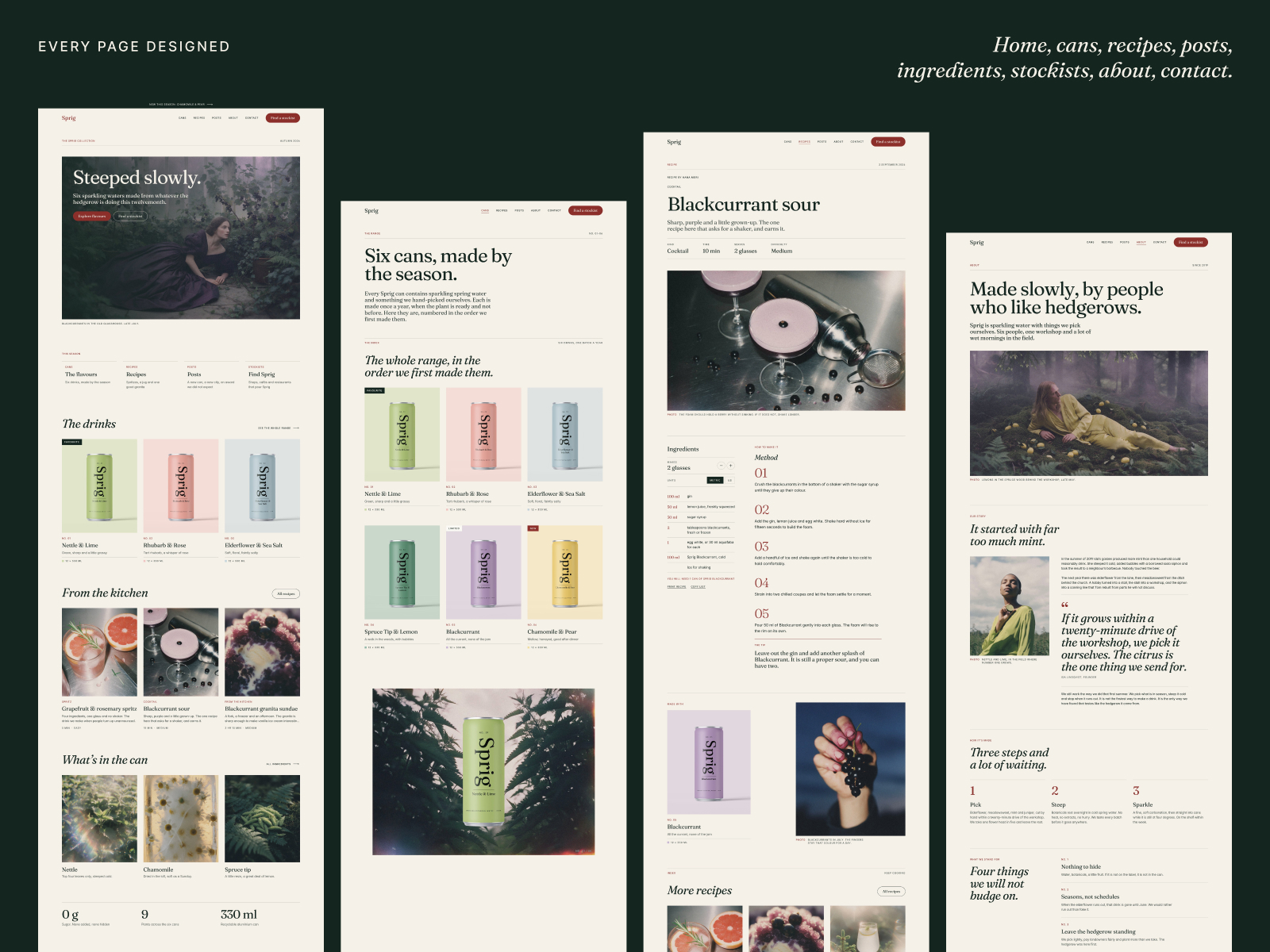Click 'Find a stockist' button in cans page header

click(586, 211)
